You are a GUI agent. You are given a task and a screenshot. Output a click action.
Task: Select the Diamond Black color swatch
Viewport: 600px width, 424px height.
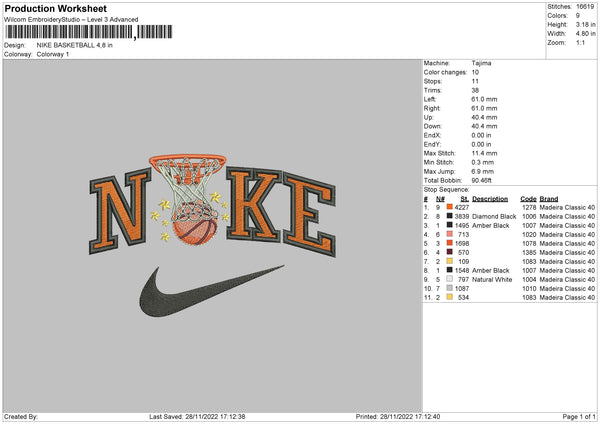(450, 216)
